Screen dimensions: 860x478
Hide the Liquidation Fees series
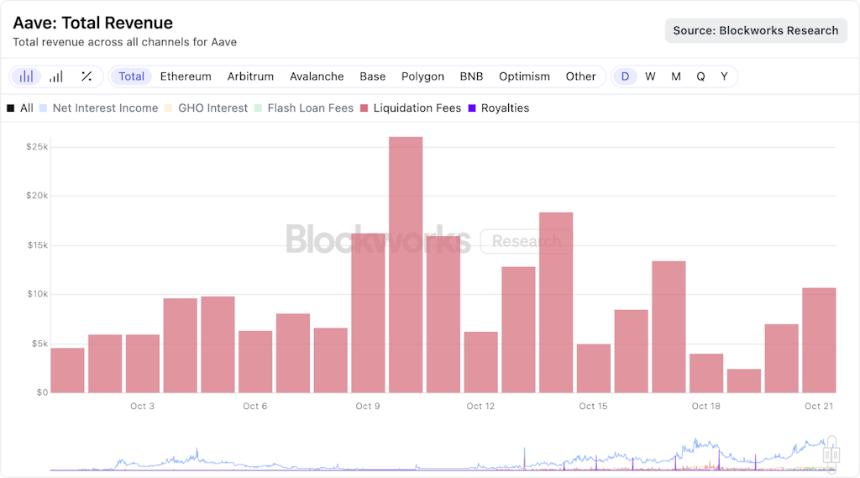pos(415,108)
